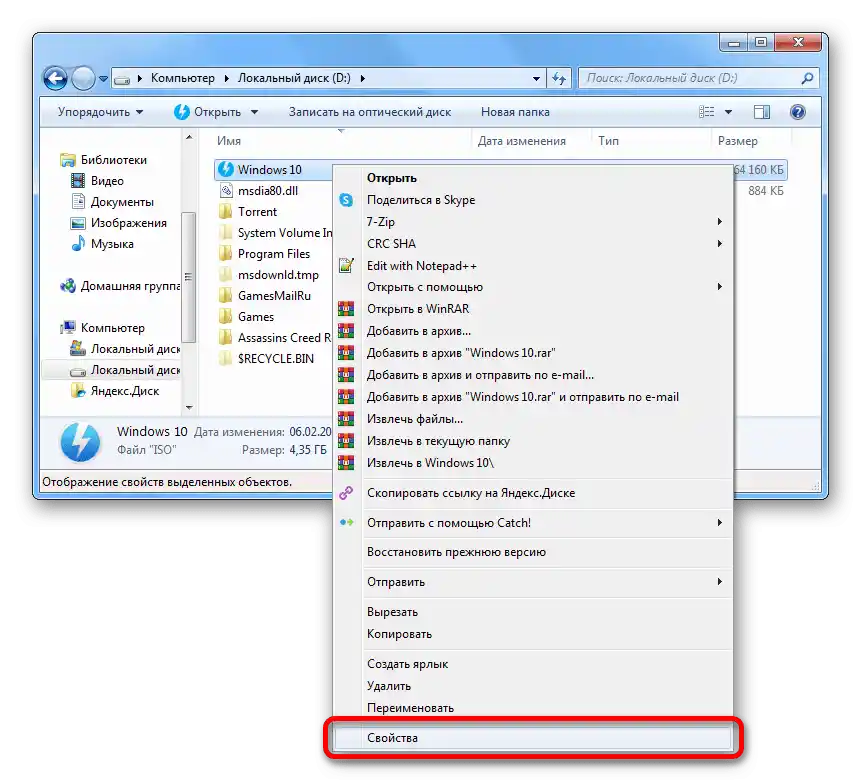Screen dimensions: 861x784
Task: Open the help question mark icon
Action: [797, 112]
